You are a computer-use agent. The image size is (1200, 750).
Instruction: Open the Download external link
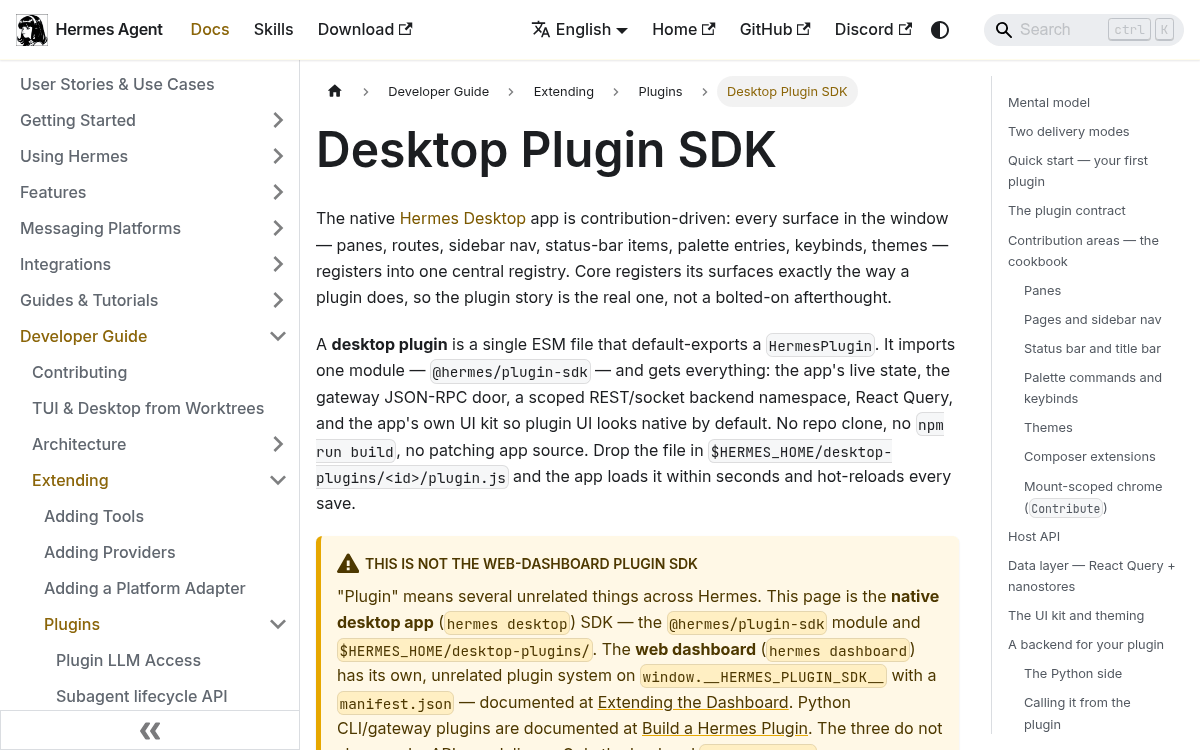(365, 30)
